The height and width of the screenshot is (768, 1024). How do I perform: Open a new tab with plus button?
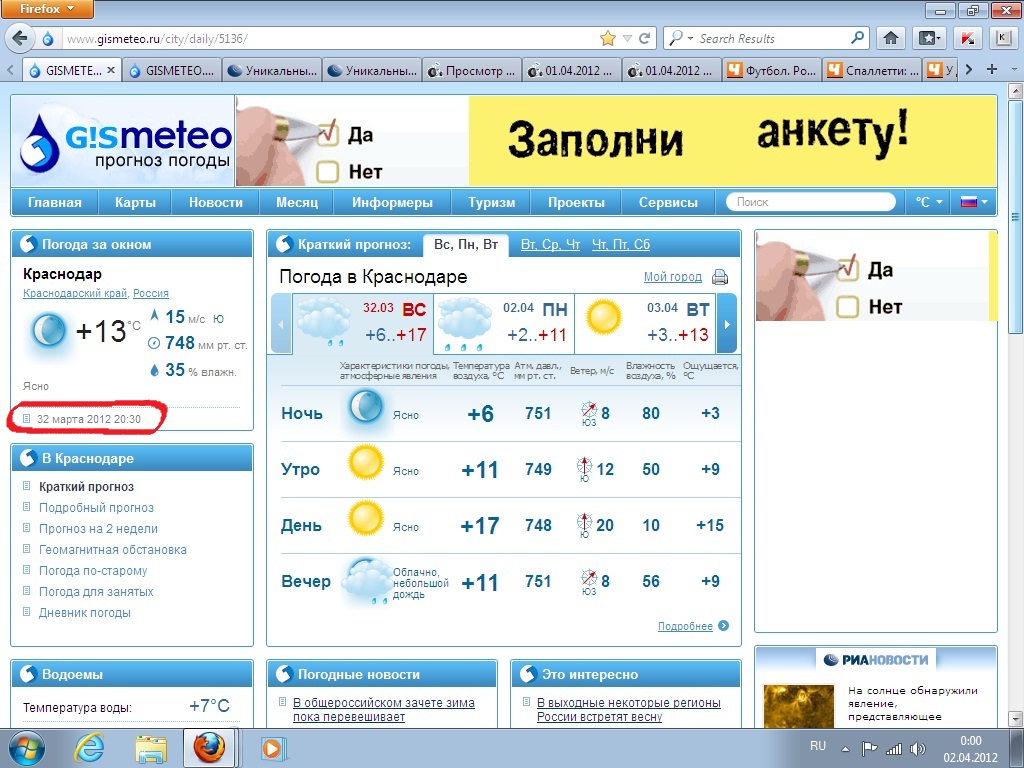tap(992, 70)
